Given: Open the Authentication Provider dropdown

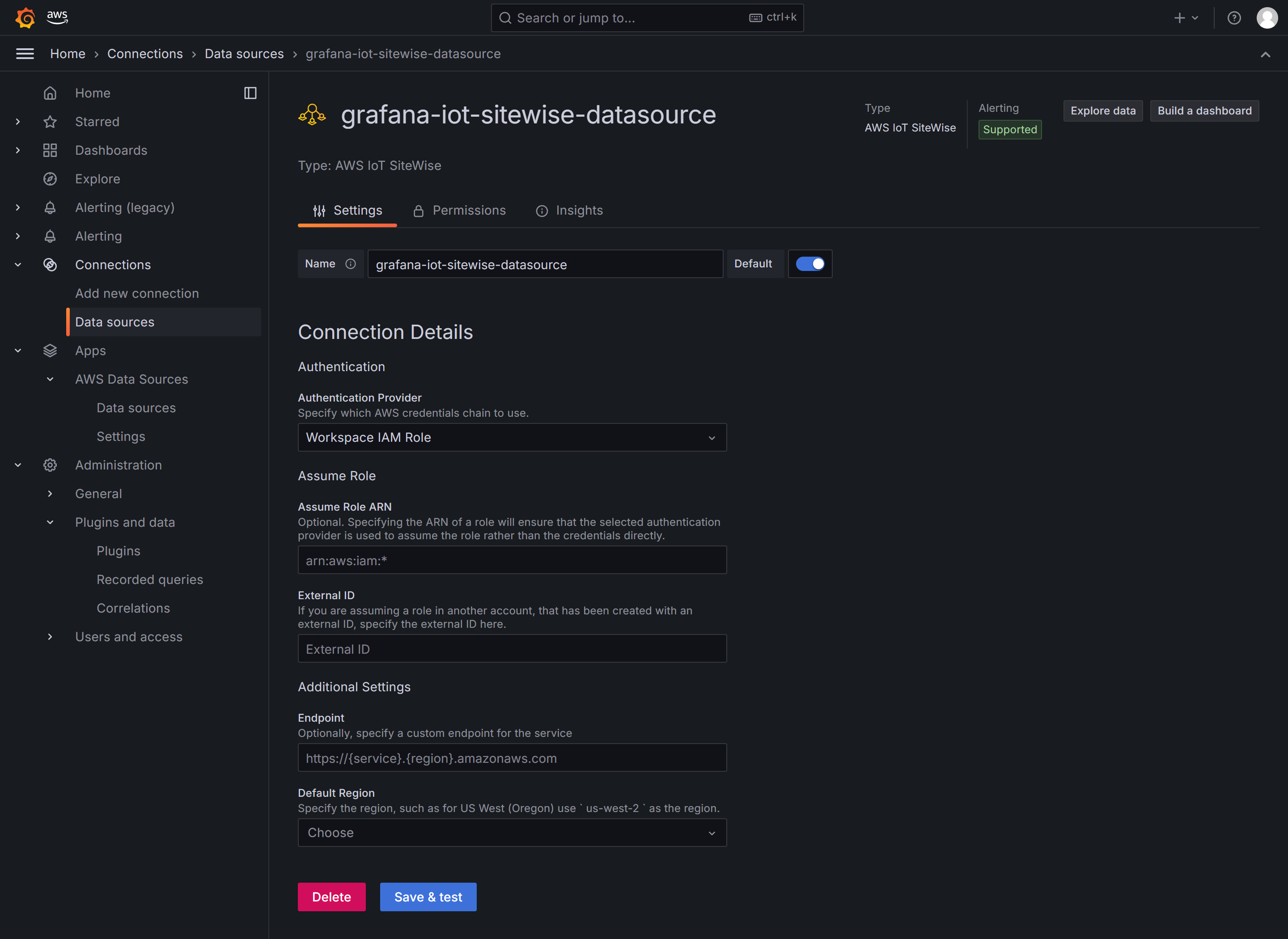Looking at the screenshot, I should (x=512, y=437).
